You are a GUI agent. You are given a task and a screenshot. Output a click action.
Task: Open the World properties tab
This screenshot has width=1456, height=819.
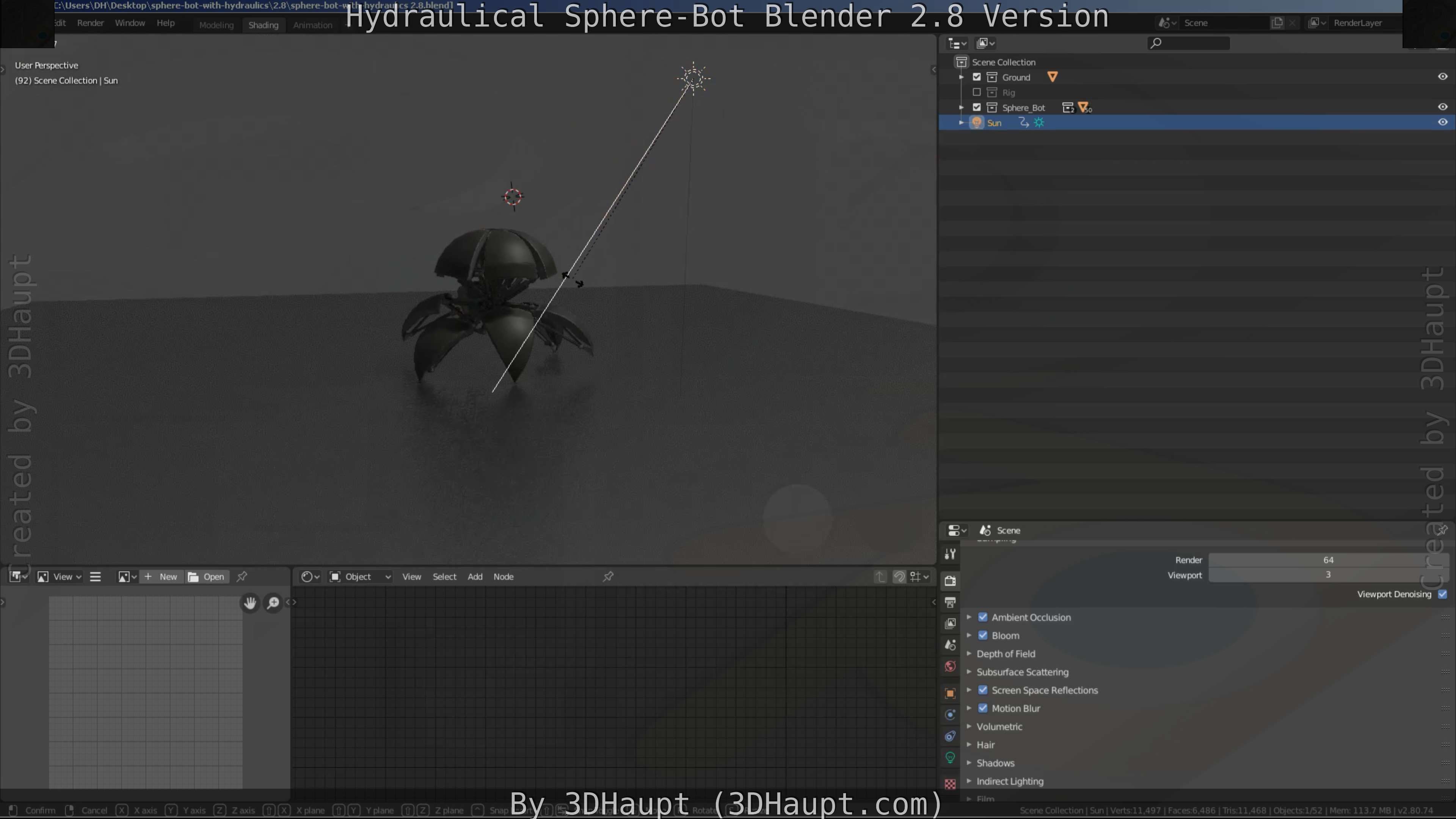(x=950, y=667)
